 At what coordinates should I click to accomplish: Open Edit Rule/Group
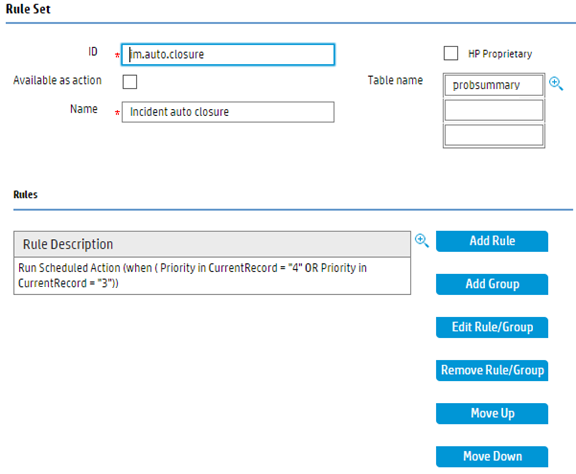492,327
